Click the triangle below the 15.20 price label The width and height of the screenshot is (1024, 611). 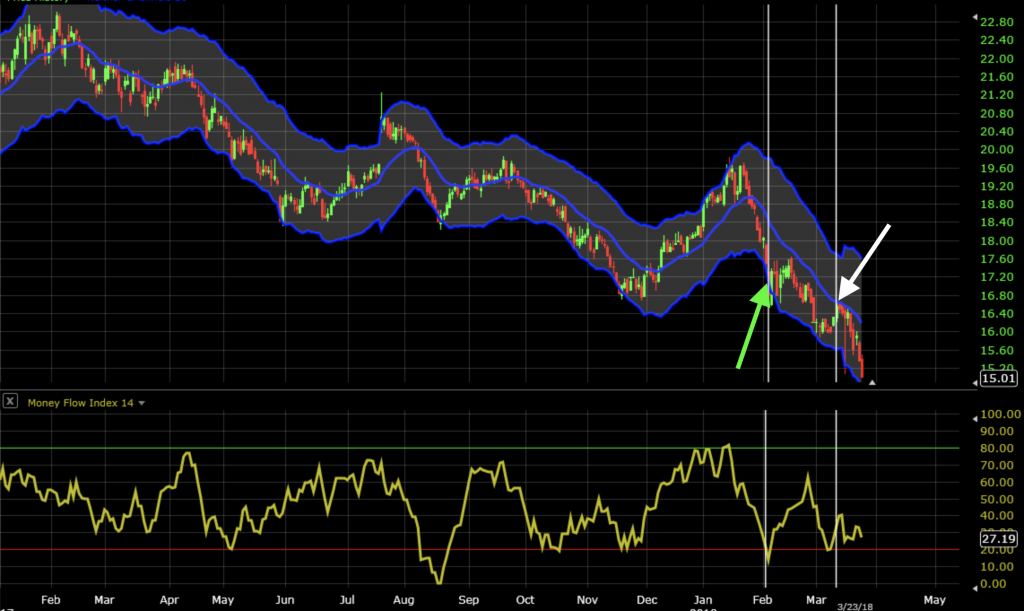872,383
